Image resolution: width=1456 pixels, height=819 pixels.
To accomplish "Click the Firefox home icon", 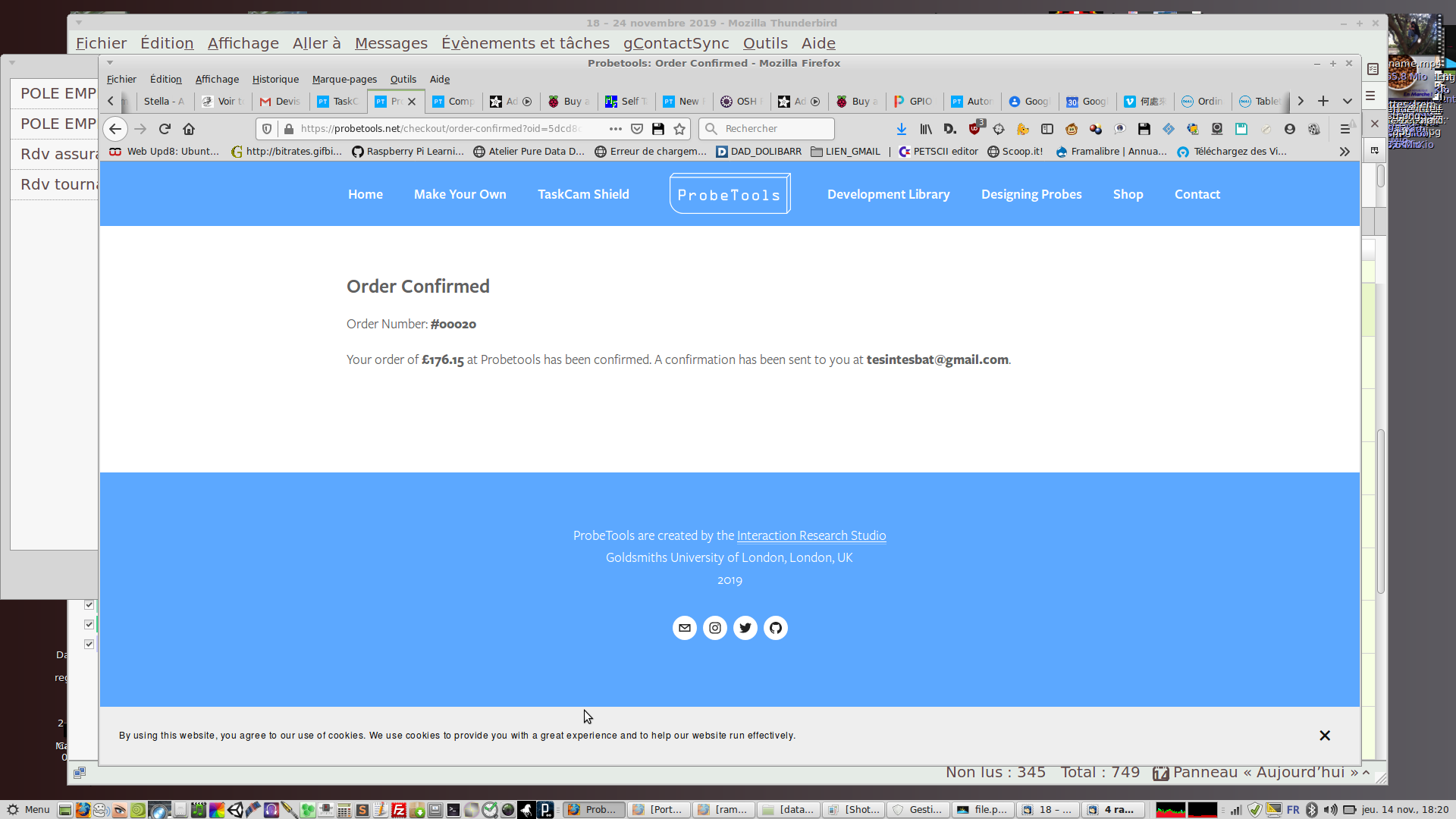I will [x=189, y=129].
